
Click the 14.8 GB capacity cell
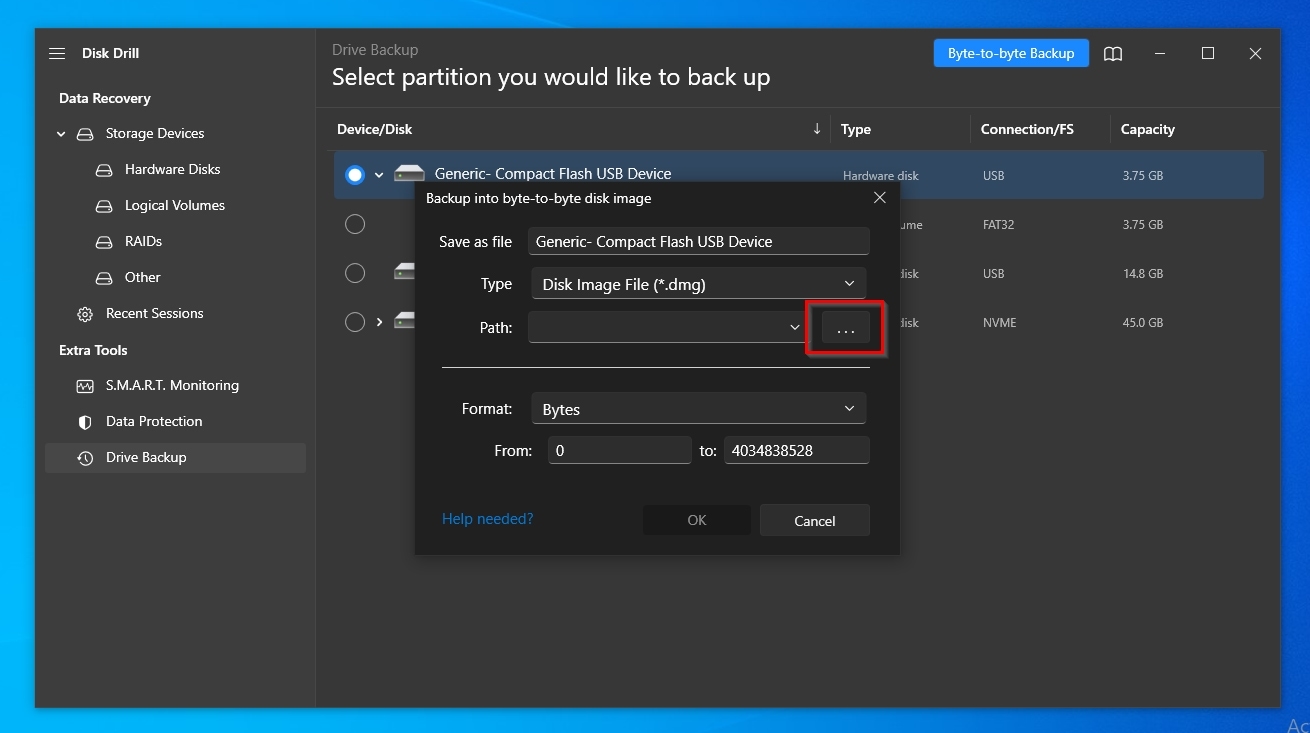pos(1143,274)
